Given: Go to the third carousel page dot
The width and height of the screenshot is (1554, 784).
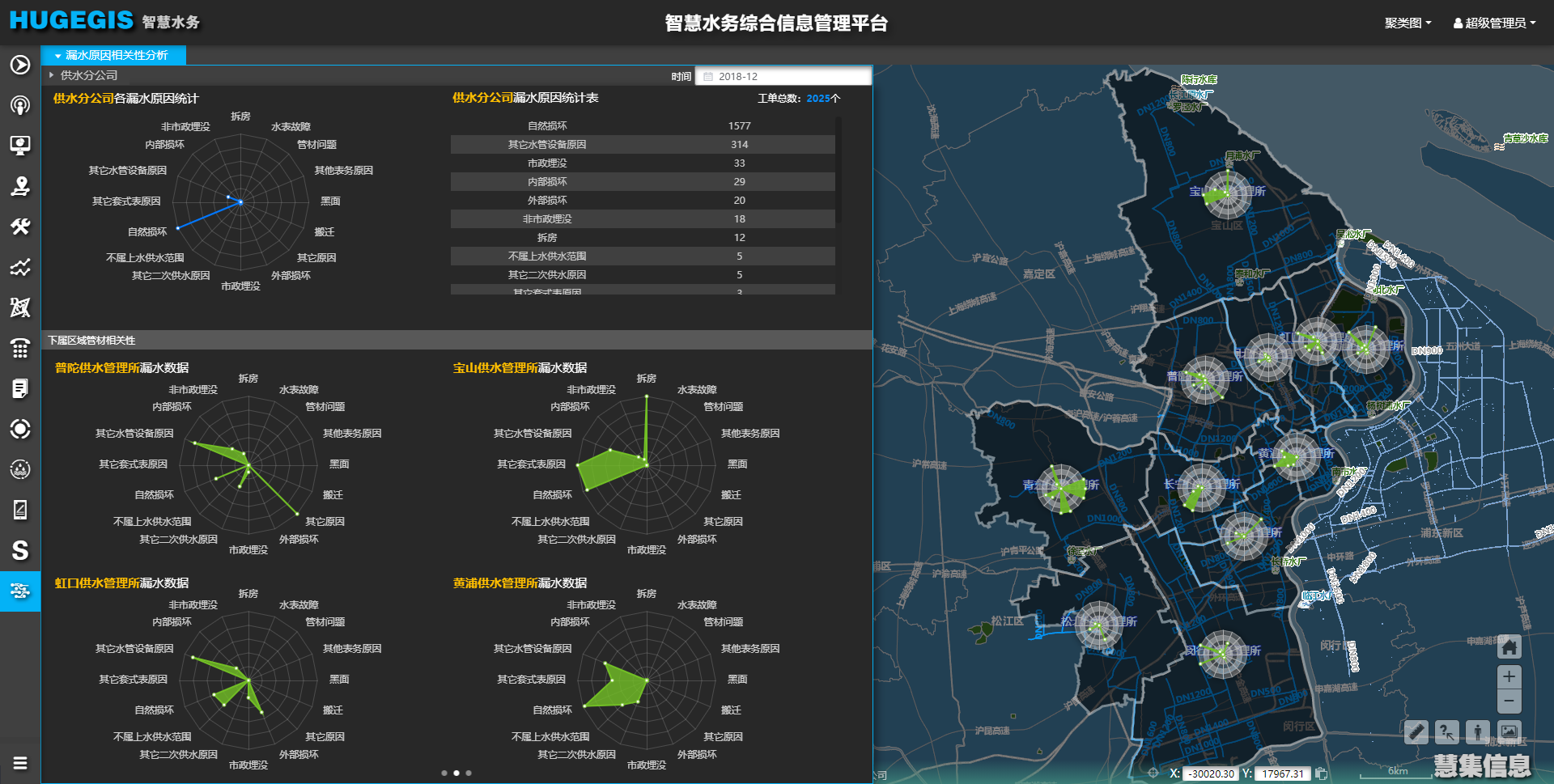Looking at the screenshot, I should click(469, 773).
